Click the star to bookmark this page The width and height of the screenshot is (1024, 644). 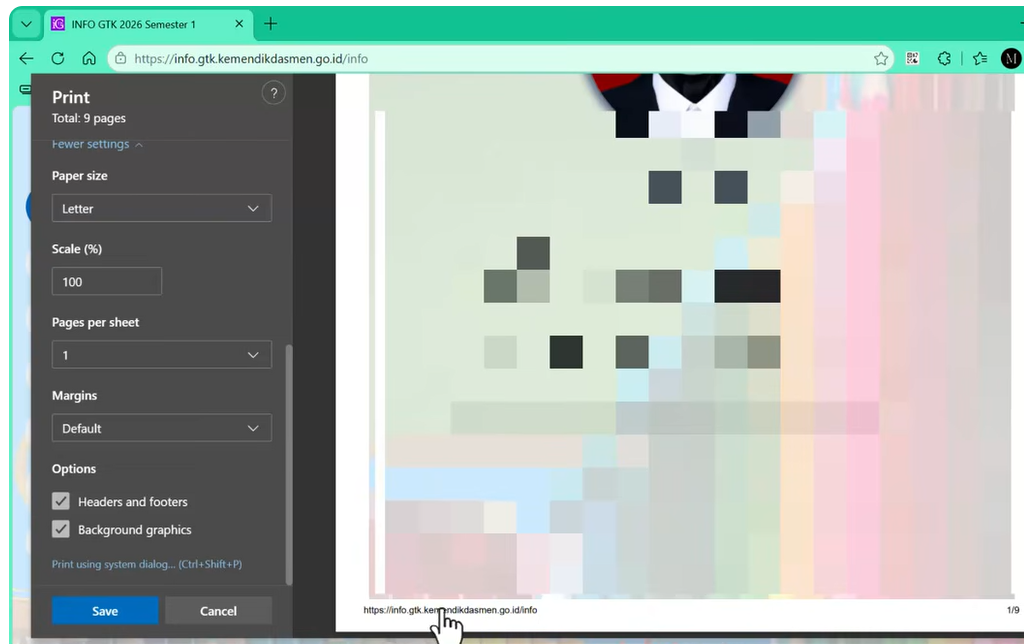pyautogui.click(x=881, y=58)
